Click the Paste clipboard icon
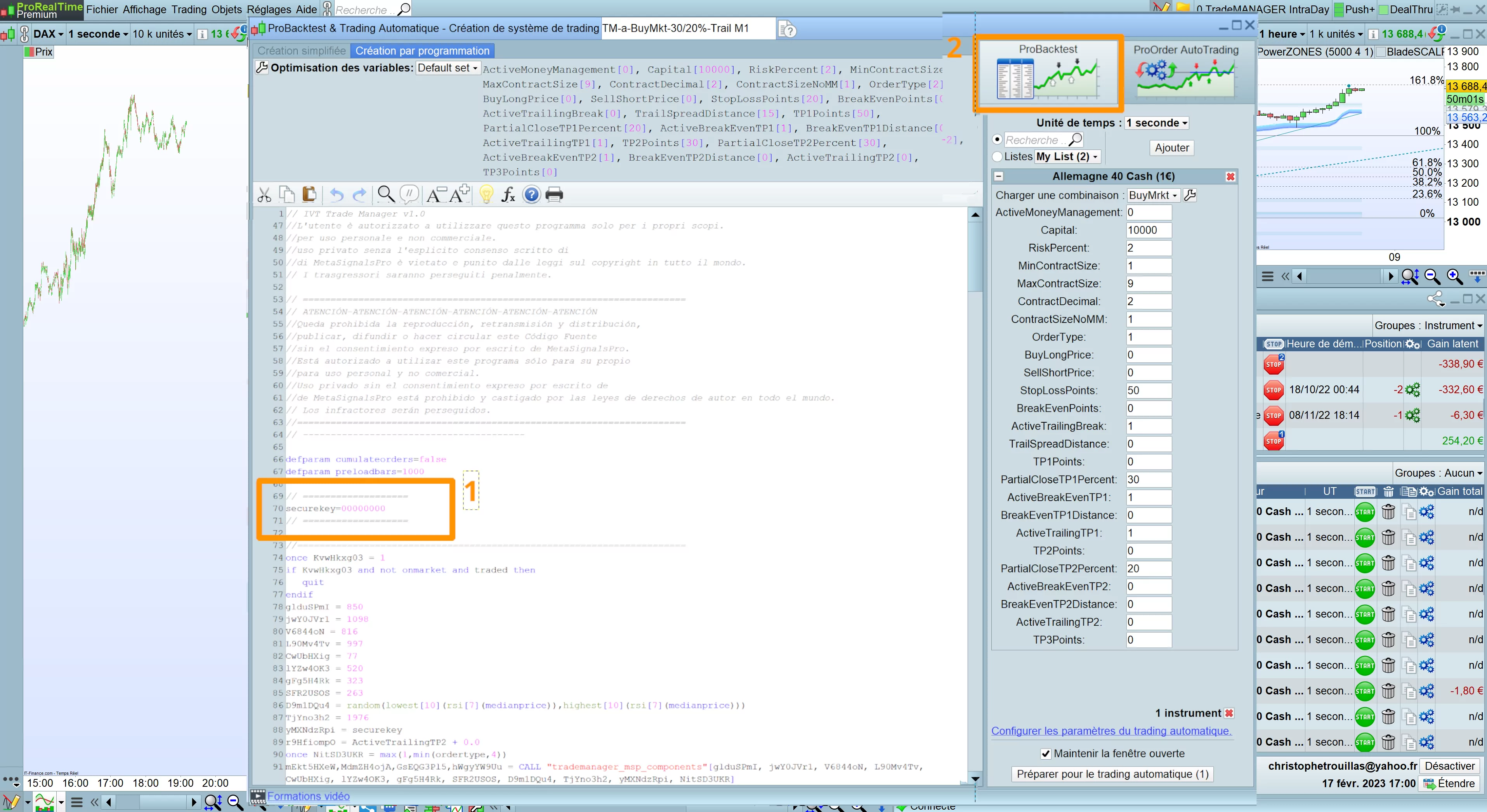The width and height of the screenshot is (1487, 812). 309,194
